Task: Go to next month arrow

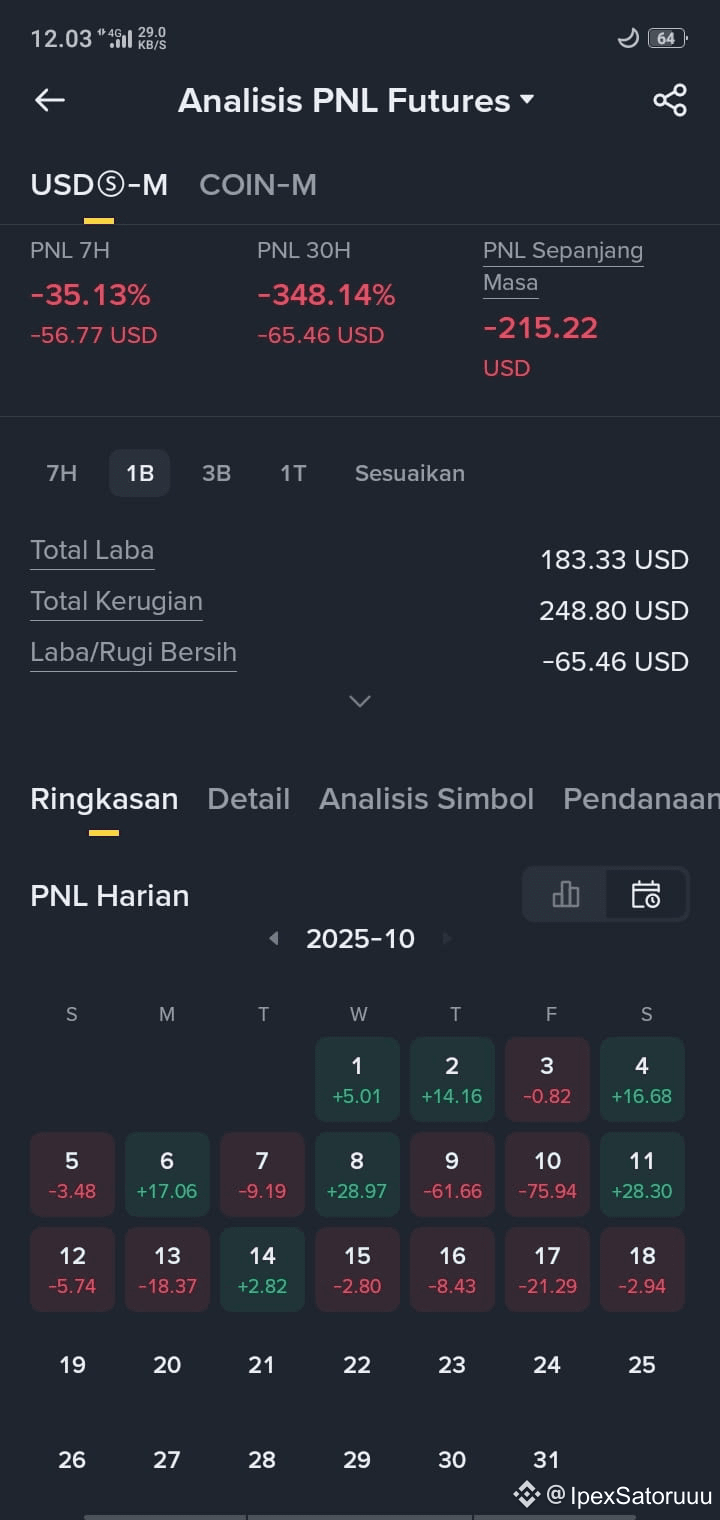Action: (x=447, y=938)
